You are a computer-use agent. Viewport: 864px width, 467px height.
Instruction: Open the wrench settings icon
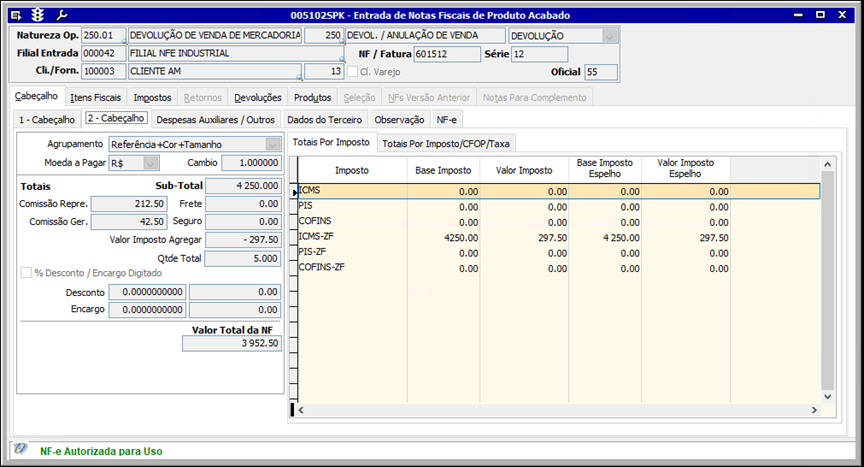point(61,15)
